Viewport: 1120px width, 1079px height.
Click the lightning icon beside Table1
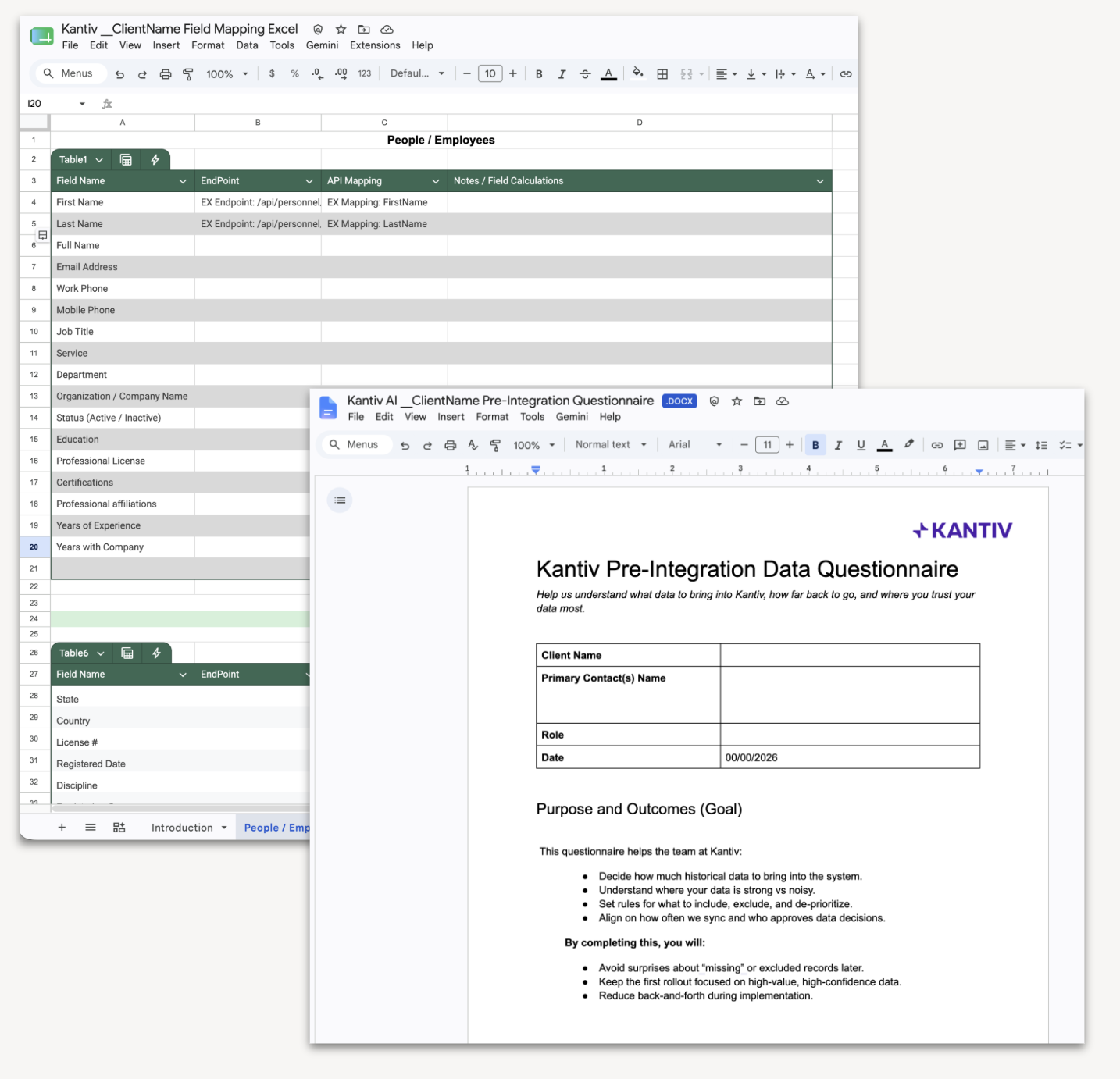click(x=155, y=160)
